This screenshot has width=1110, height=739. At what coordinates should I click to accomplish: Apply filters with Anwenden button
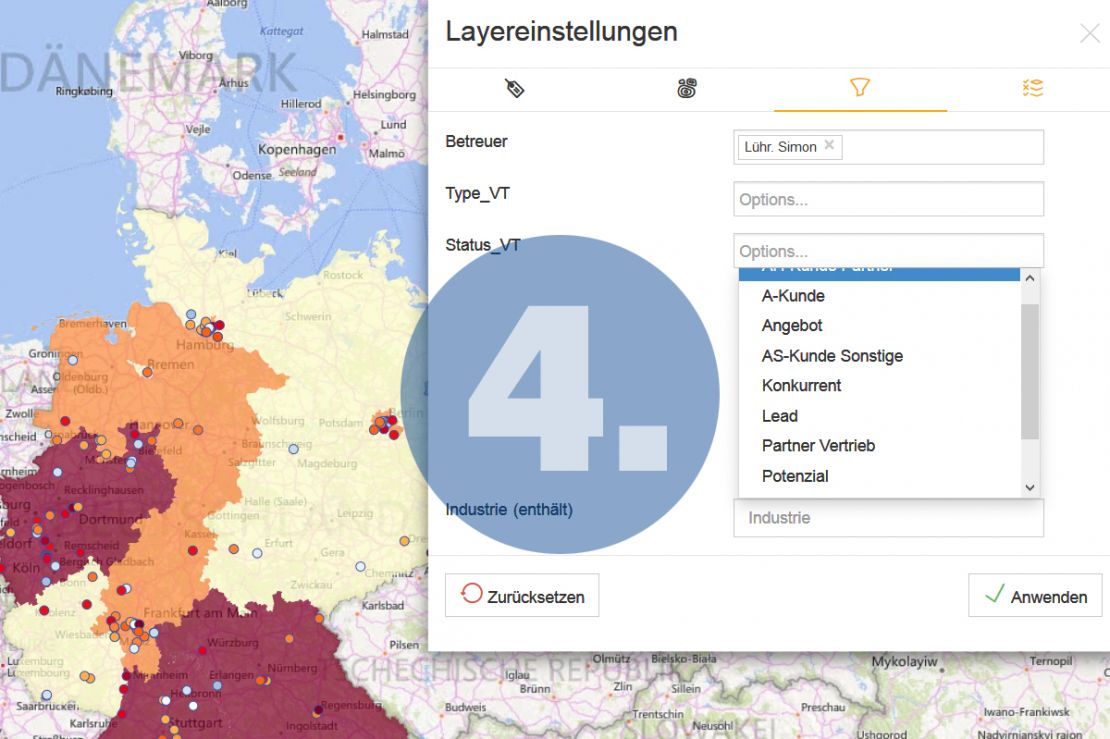pyautogui.click(x=1035, y=595)
